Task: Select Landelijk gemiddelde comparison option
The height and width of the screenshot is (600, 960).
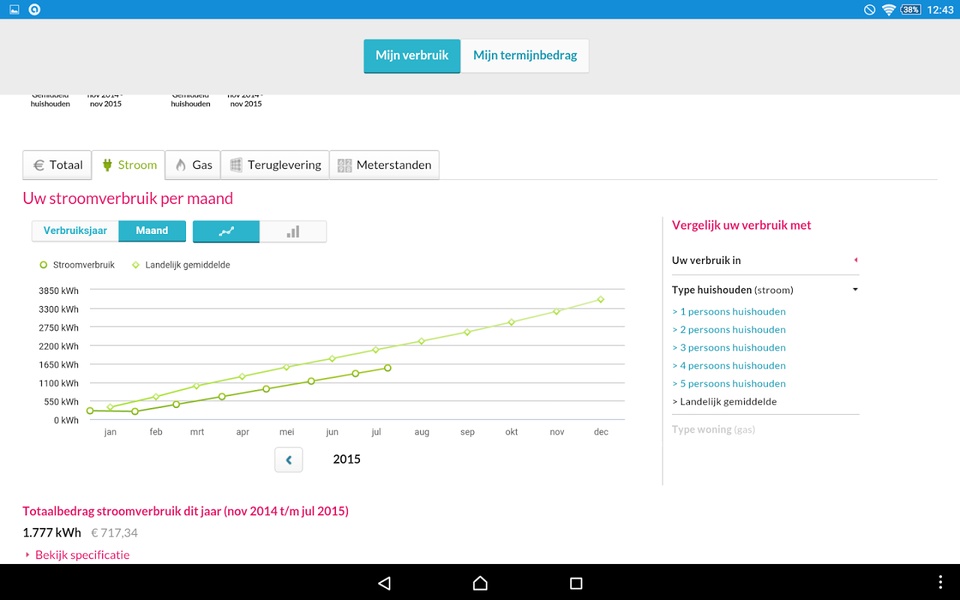Action: 724,402
